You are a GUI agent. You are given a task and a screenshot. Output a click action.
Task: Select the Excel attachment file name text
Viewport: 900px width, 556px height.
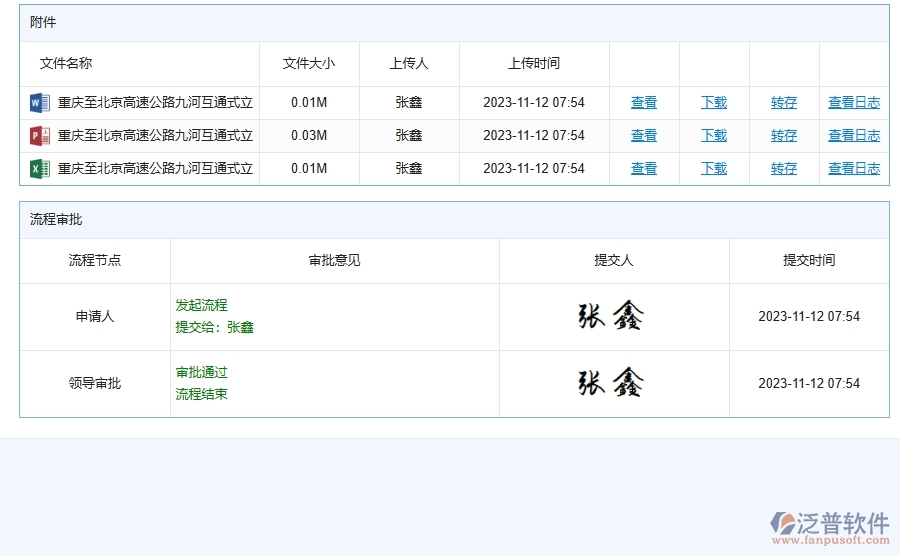tap(156, 169)
